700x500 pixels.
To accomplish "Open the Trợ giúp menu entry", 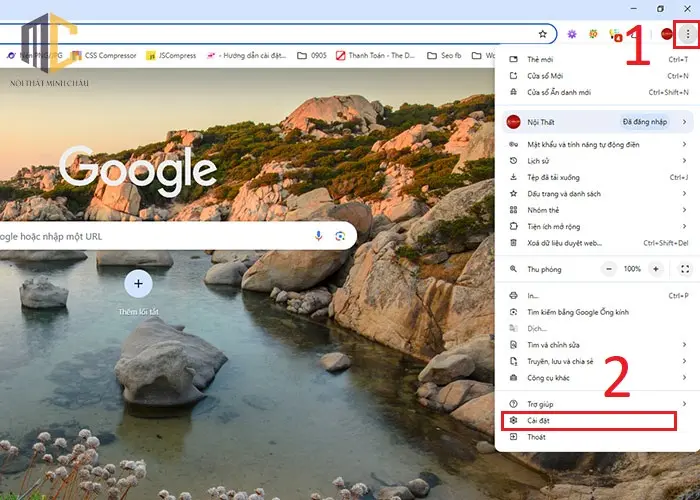I will coord(598,404).
